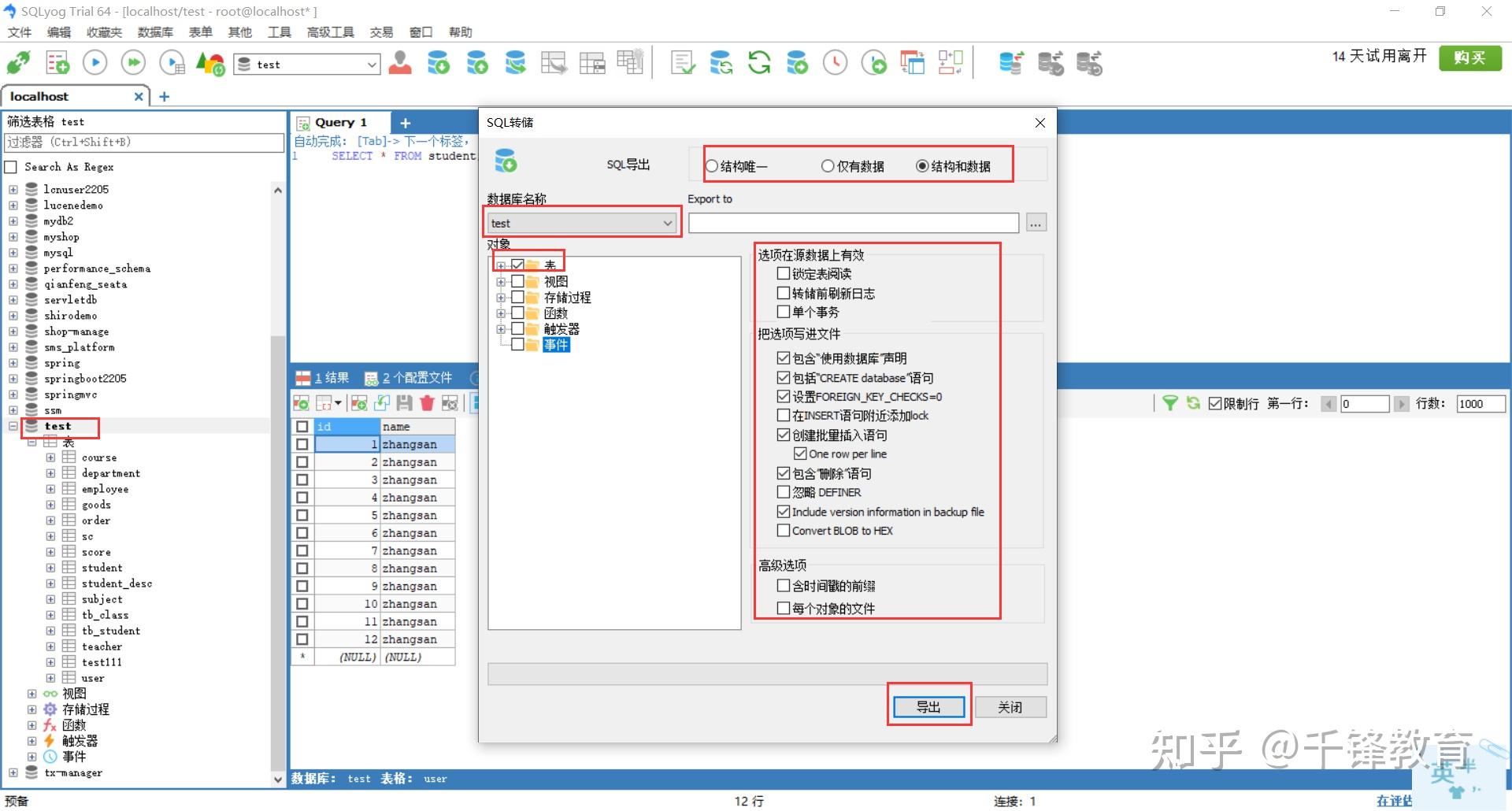Execute the current query
1512x811 pixels.
click(x=94, y=62)
